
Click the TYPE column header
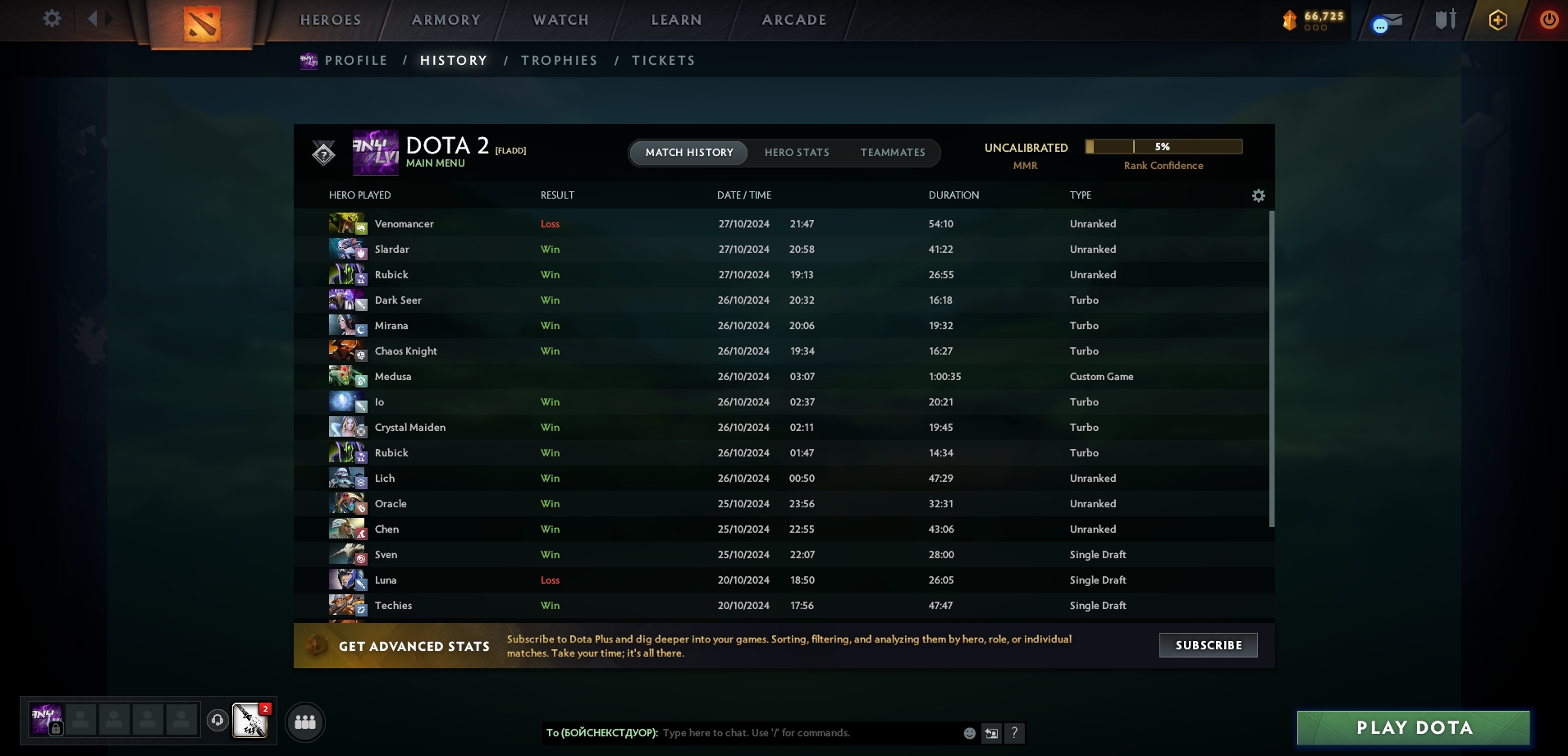1081,195
